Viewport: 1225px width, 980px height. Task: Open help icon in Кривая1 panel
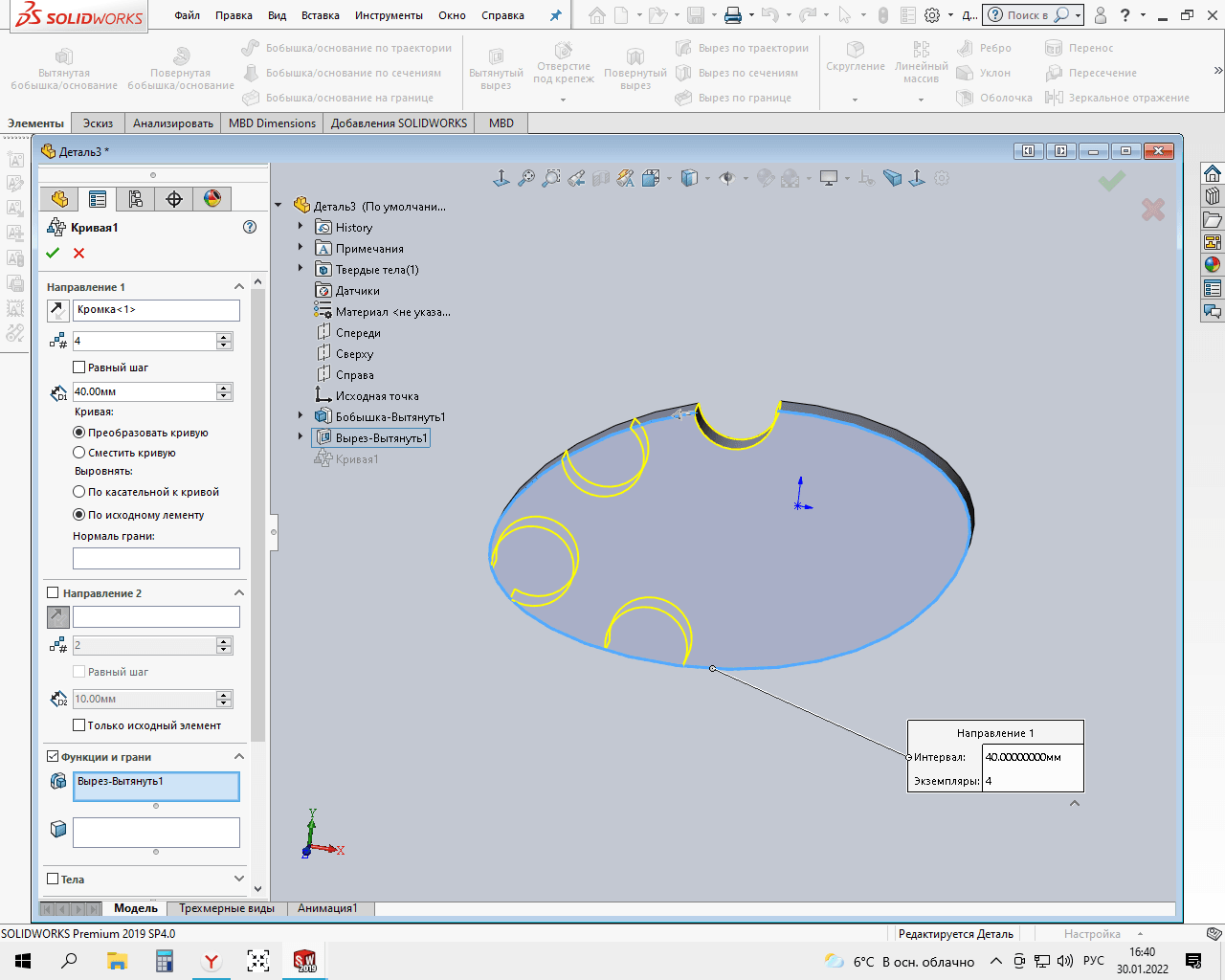click(x=250, y=227)
